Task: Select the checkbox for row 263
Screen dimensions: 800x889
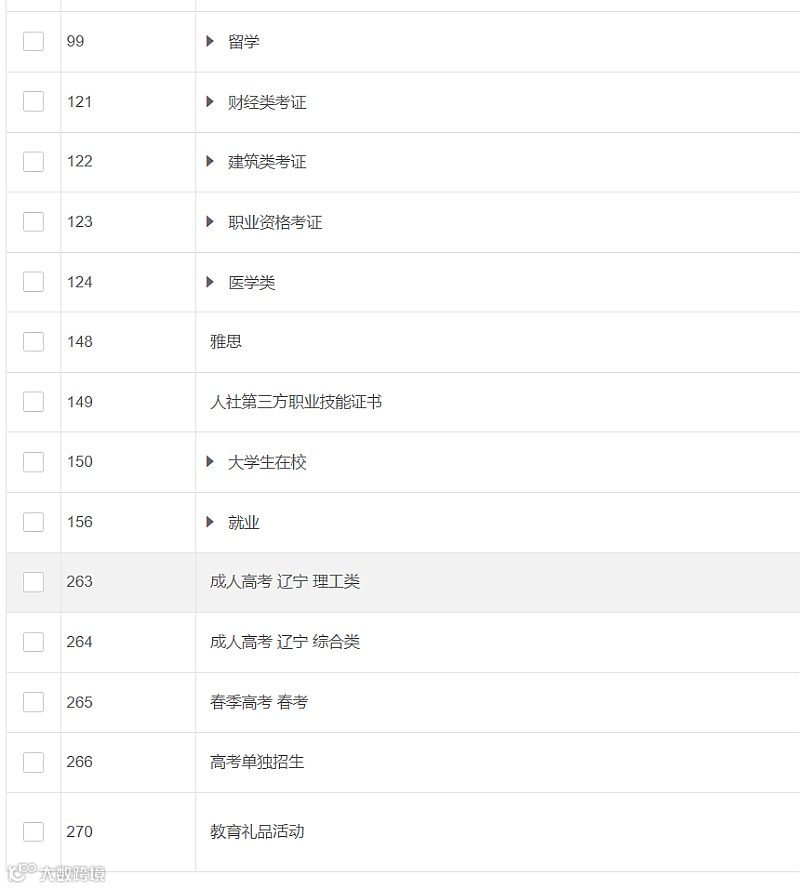Action: [x=33, y=582]
